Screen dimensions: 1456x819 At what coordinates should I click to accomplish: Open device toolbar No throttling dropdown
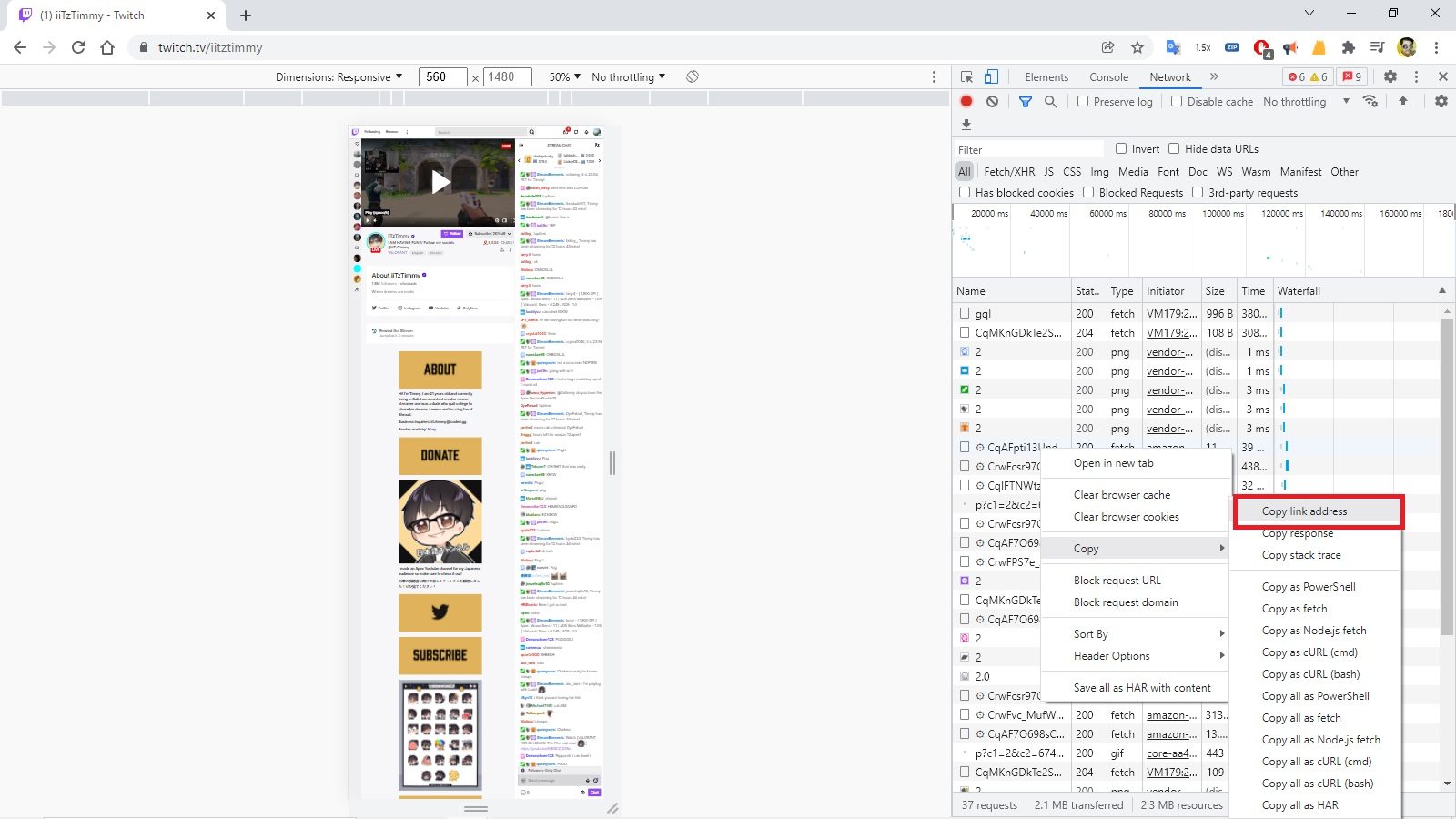tap(628, 77)
